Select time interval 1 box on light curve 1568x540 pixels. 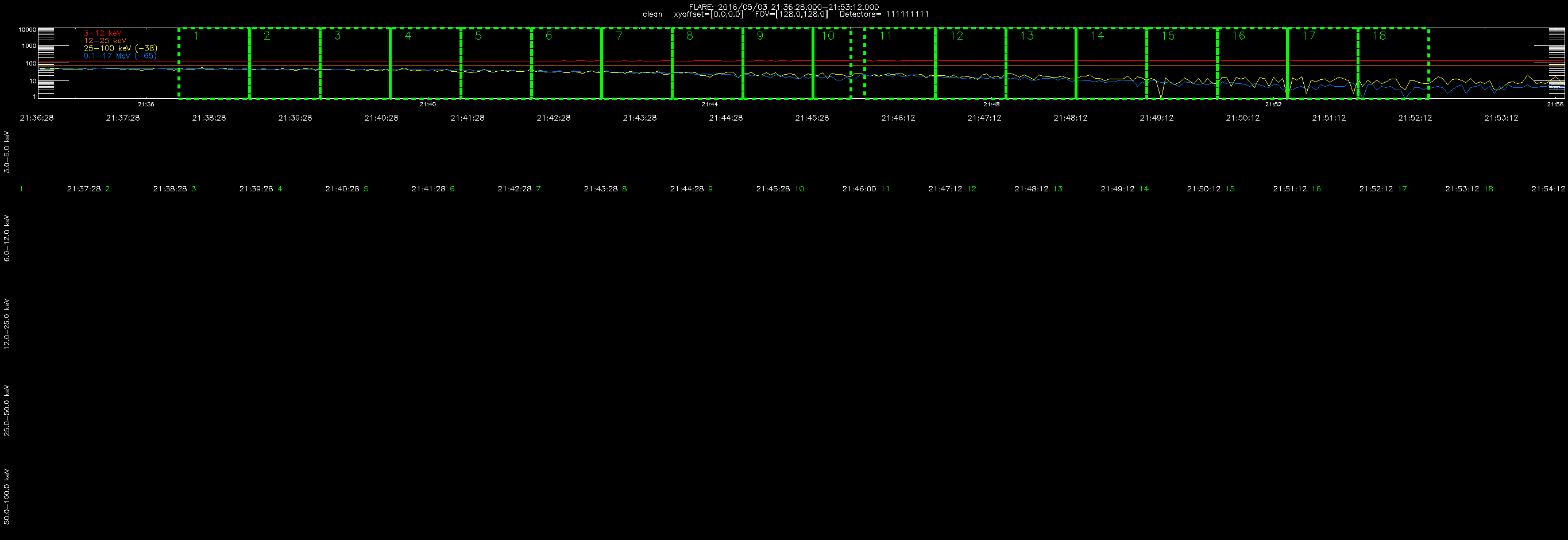[214, 63]
